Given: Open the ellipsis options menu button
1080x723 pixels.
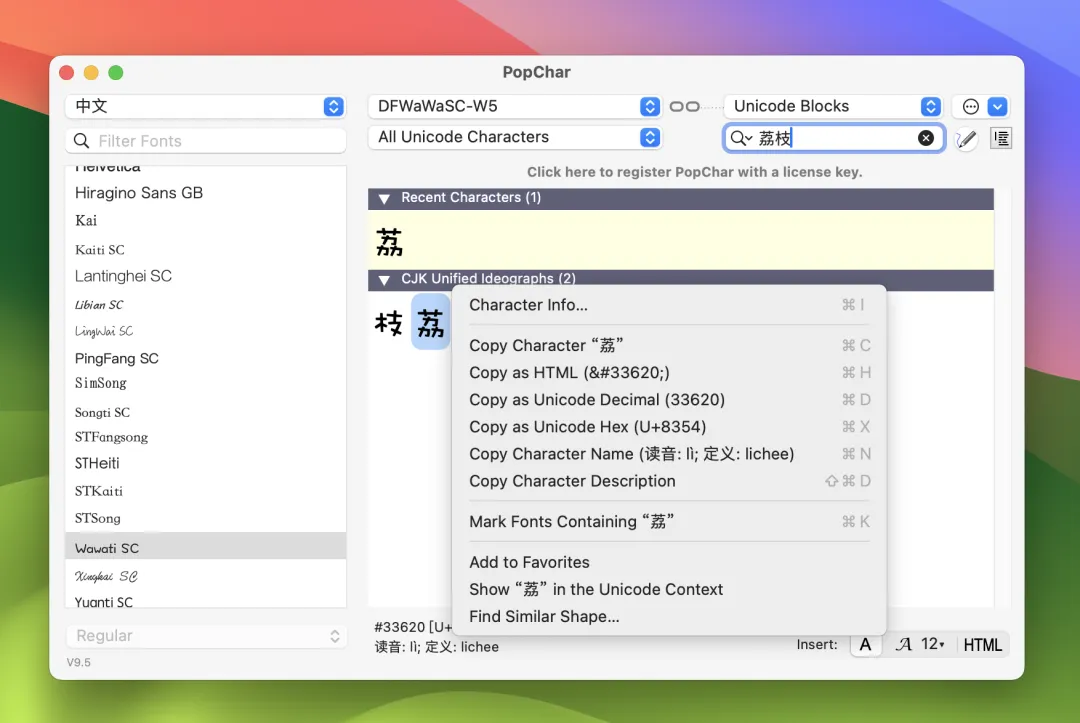Looking at the screenshot, I should [x=970, y=106].
